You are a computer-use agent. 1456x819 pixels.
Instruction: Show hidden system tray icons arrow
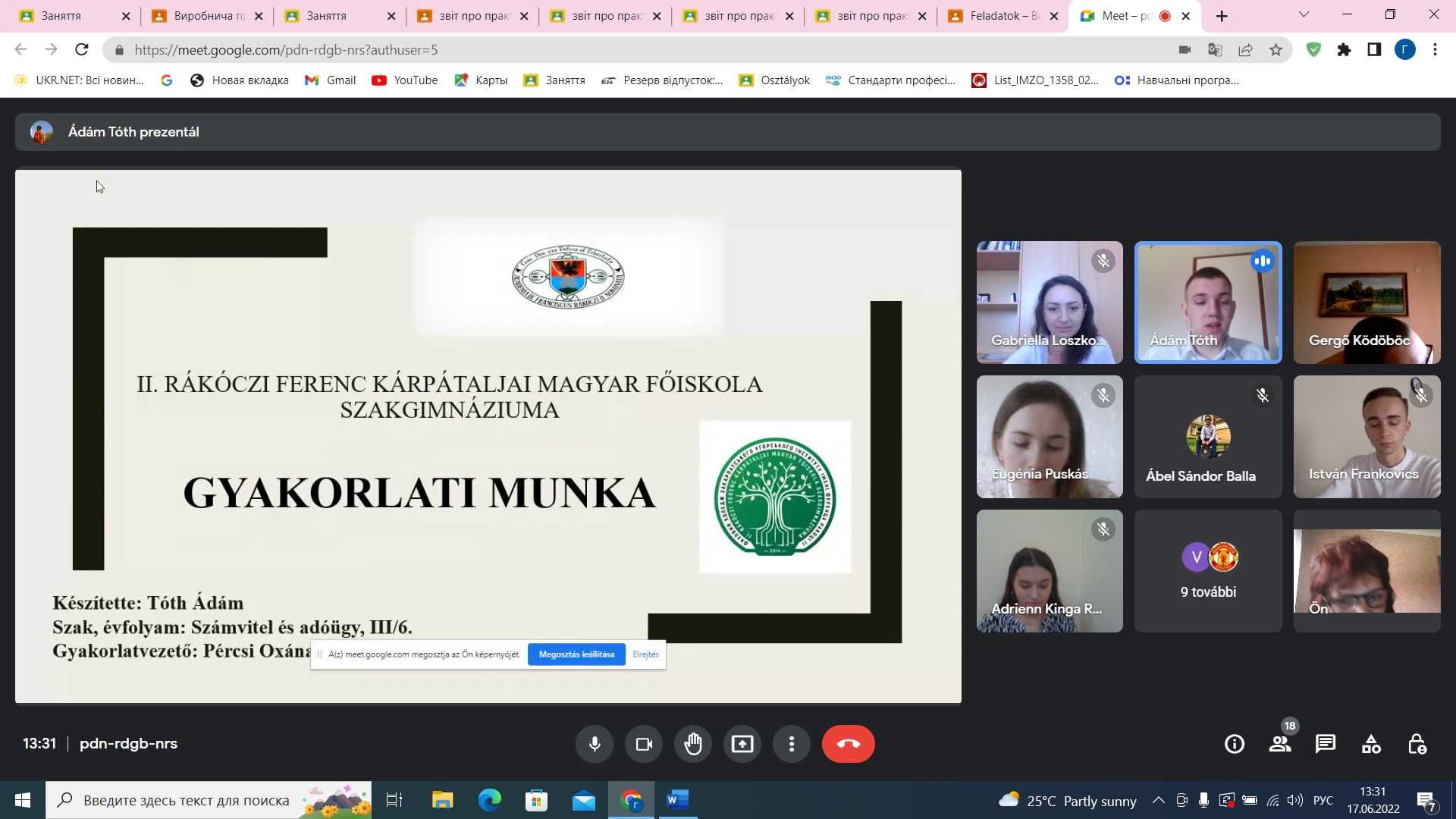click(1158, 800)
